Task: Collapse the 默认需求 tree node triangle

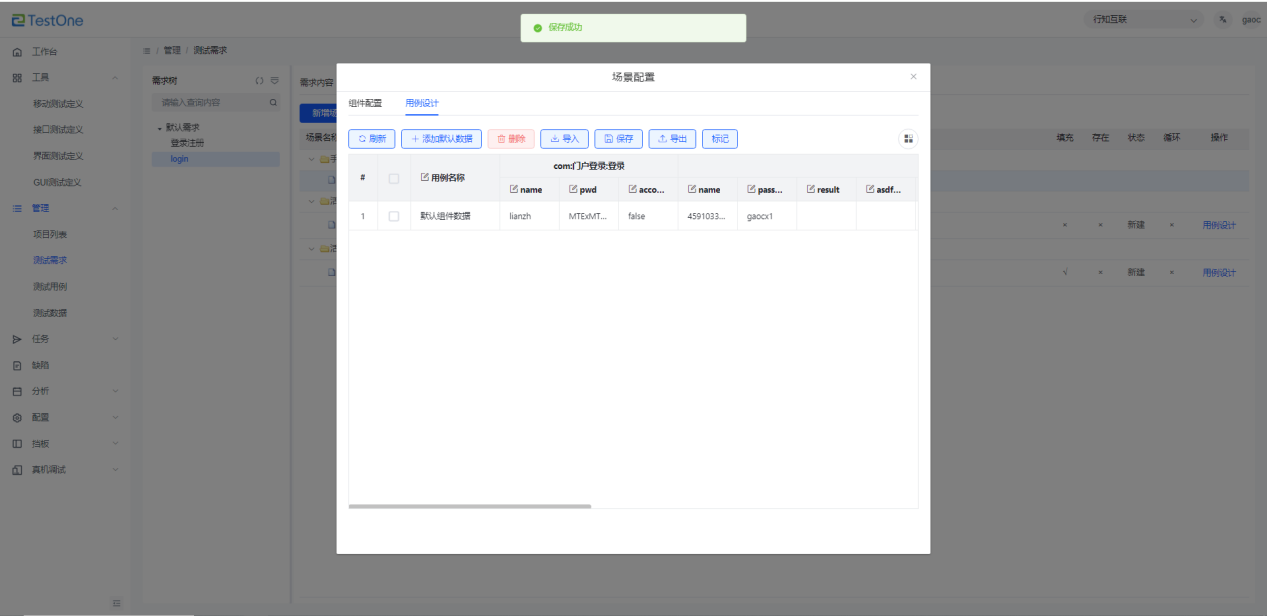Action: point(159,128)
